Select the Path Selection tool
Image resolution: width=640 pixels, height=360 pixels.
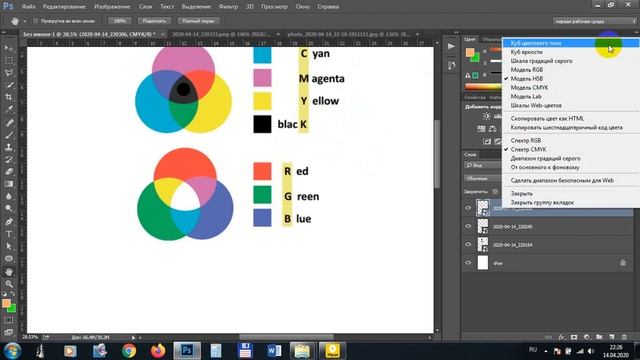(x=9, y=246)
